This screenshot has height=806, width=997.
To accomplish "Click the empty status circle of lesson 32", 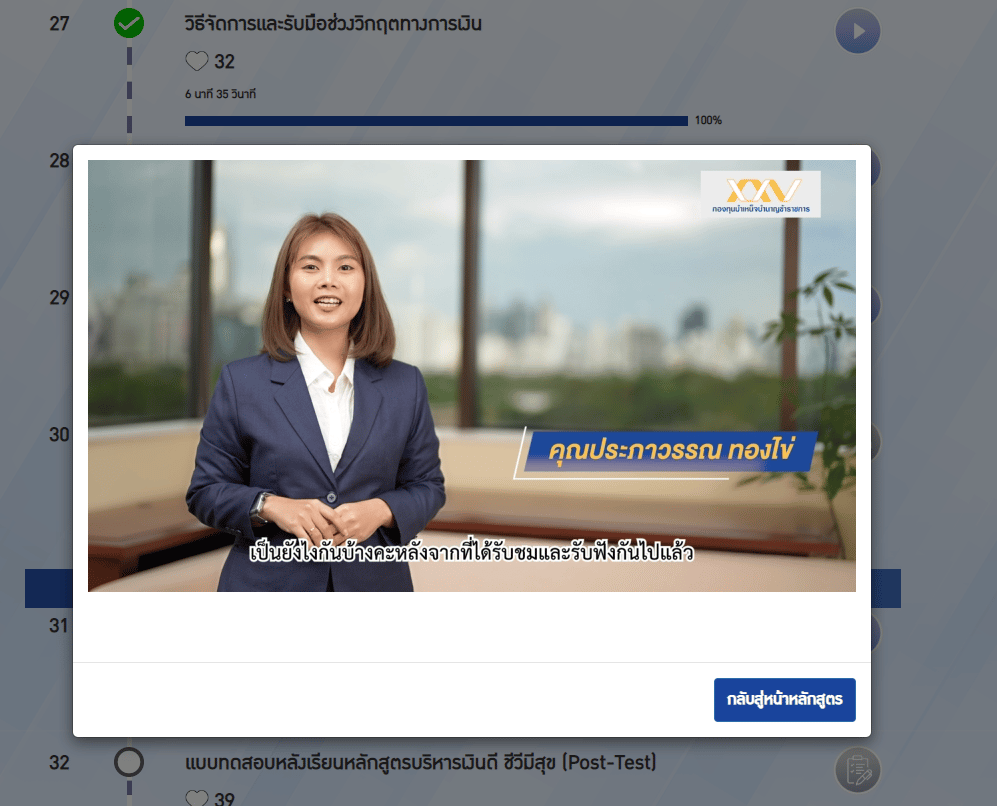I will tap(128, 762).
